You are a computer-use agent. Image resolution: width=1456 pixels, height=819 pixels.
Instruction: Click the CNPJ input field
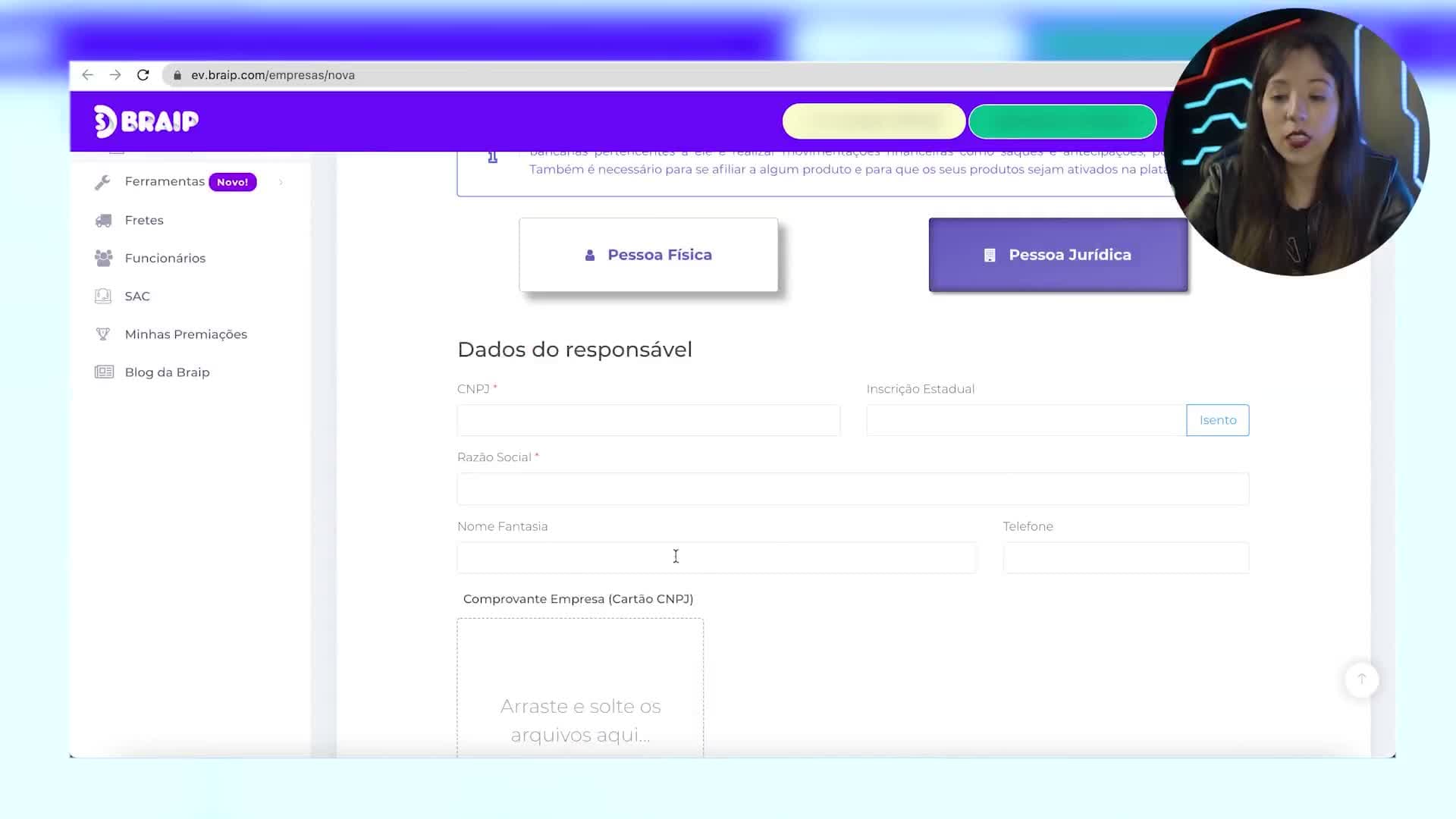pyautogui.click(x=648, y=420)
